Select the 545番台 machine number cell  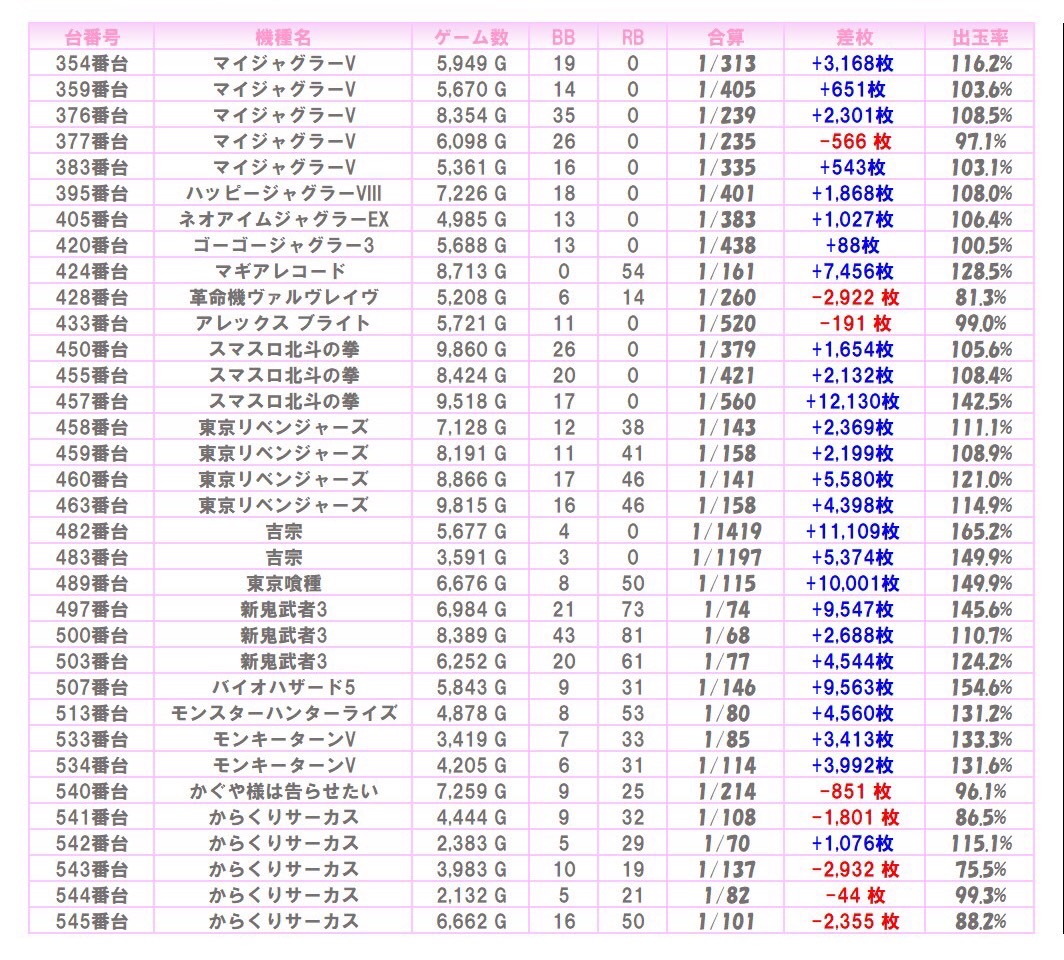[92, 921]
